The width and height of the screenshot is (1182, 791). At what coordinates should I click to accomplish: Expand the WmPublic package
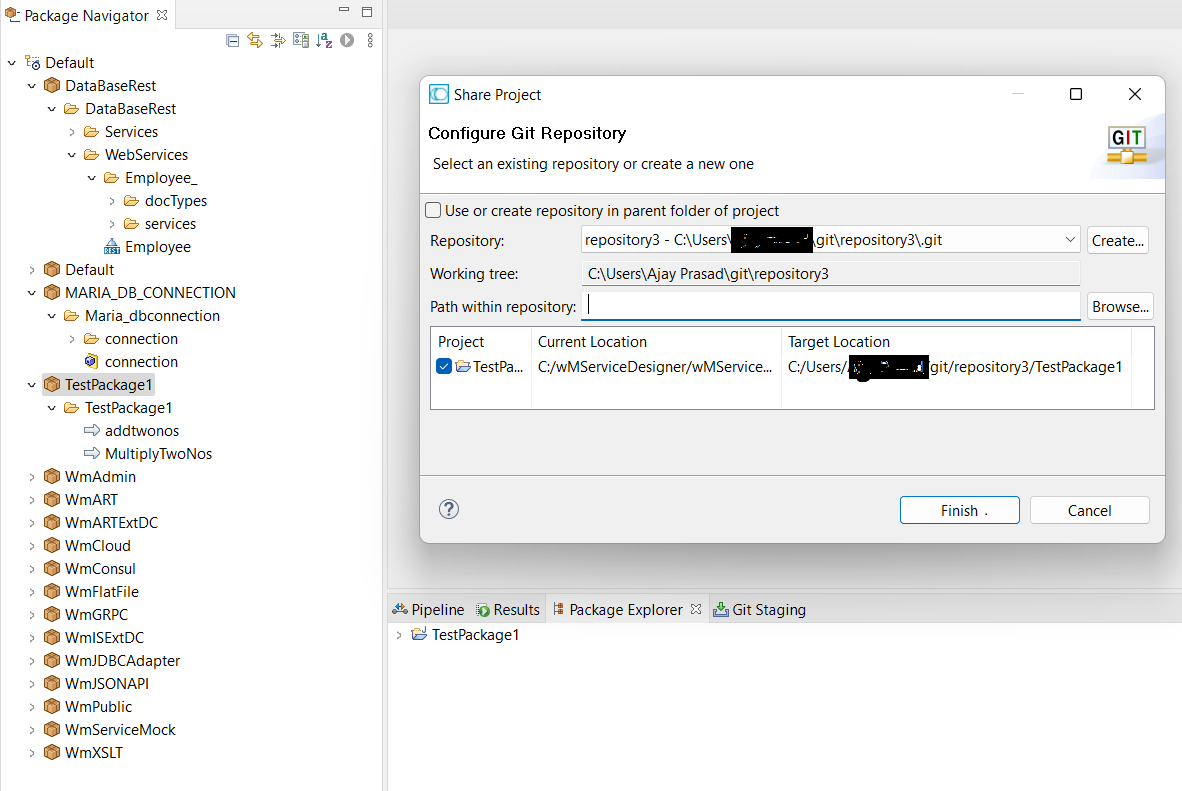click(x=32, y=706)
